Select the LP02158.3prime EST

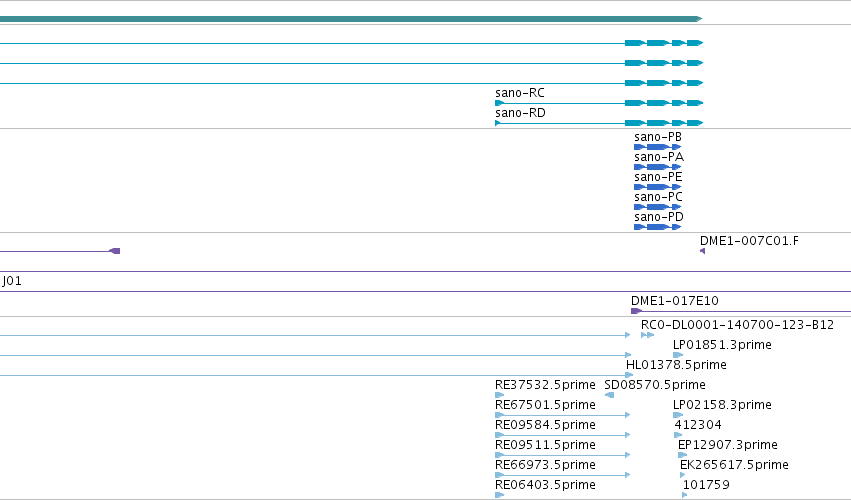722,405
